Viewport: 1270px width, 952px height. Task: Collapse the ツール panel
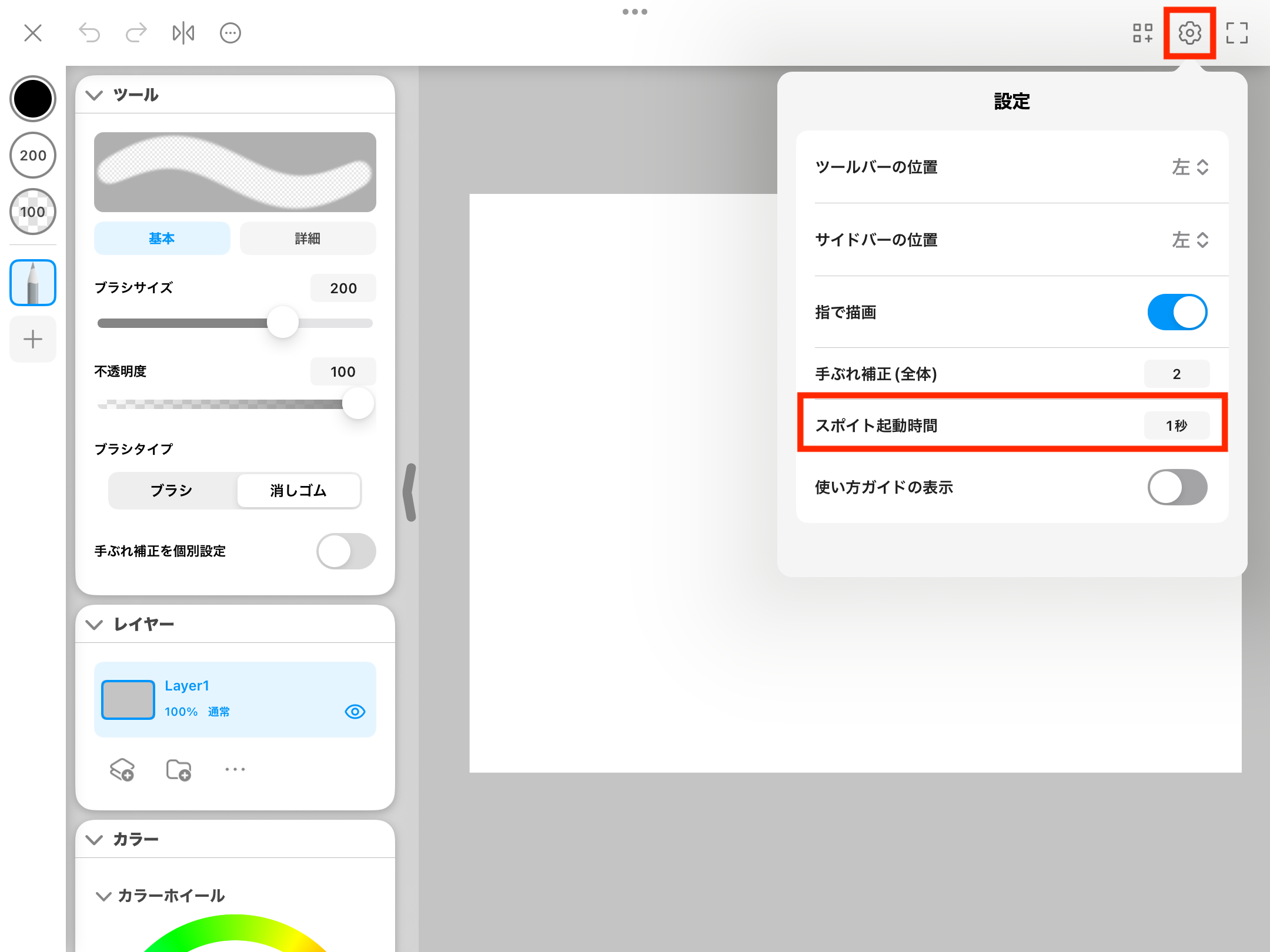pos(94,95)
